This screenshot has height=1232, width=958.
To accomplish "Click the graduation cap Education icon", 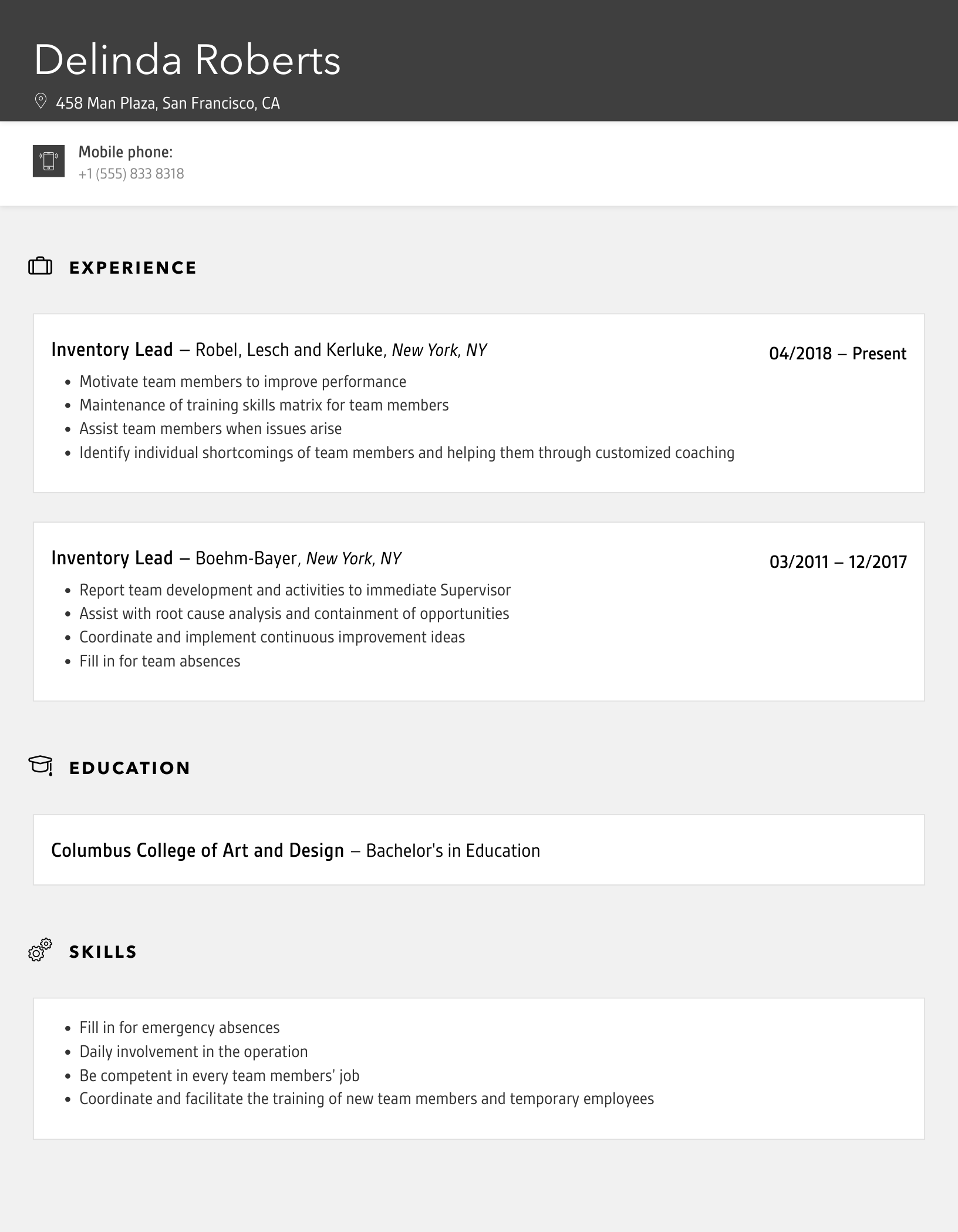I will (x=41, y=766).
